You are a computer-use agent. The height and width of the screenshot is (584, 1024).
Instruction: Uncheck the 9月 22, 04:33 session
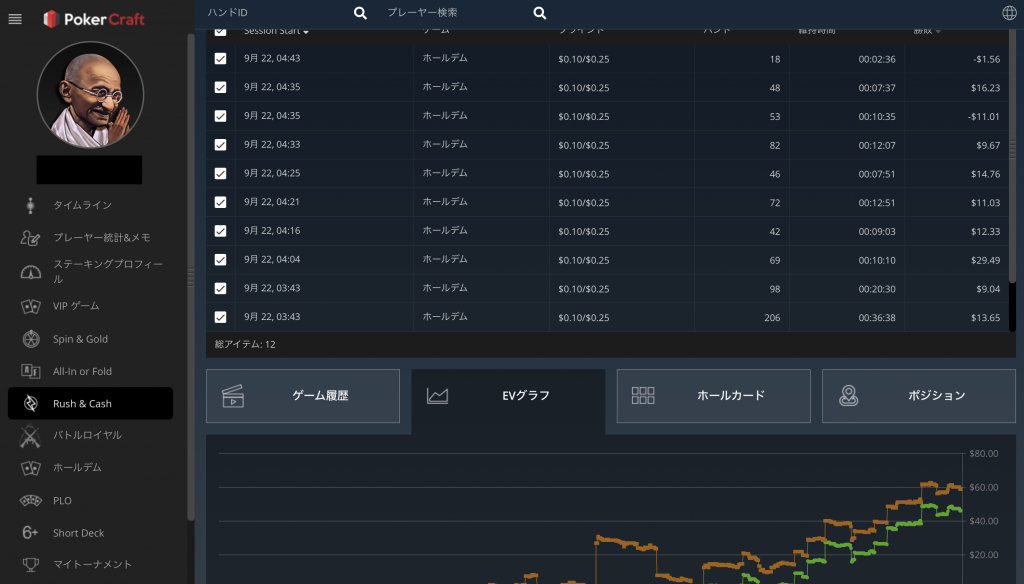coord(220,145)
